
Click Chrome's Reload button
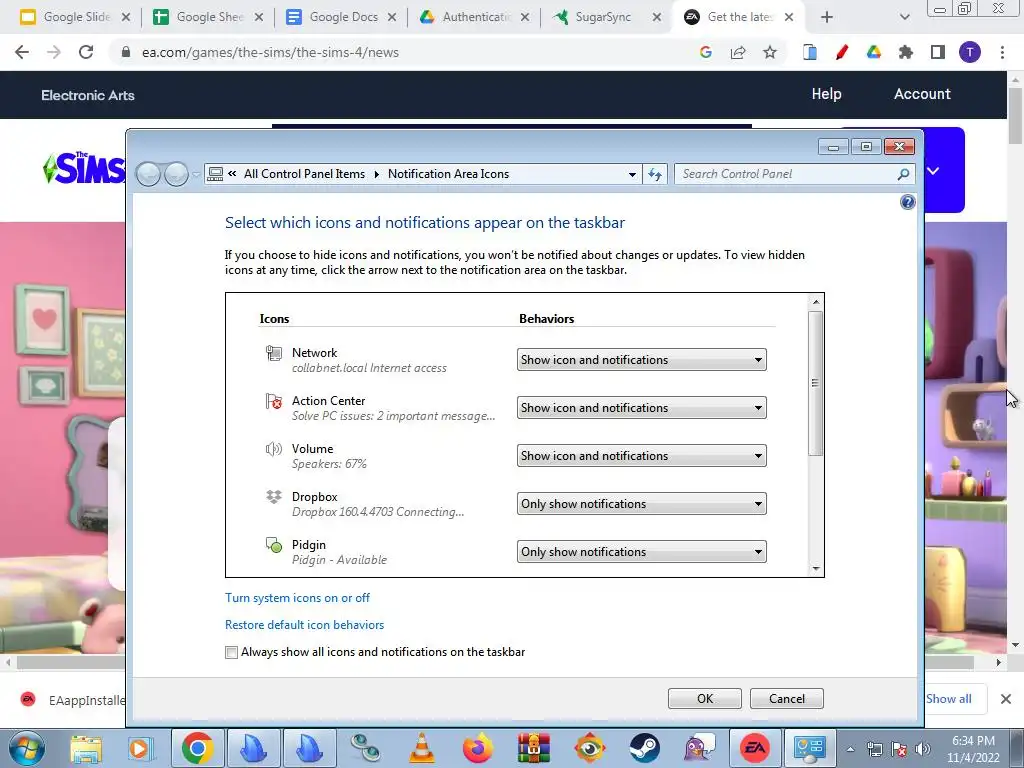[86, 52]
